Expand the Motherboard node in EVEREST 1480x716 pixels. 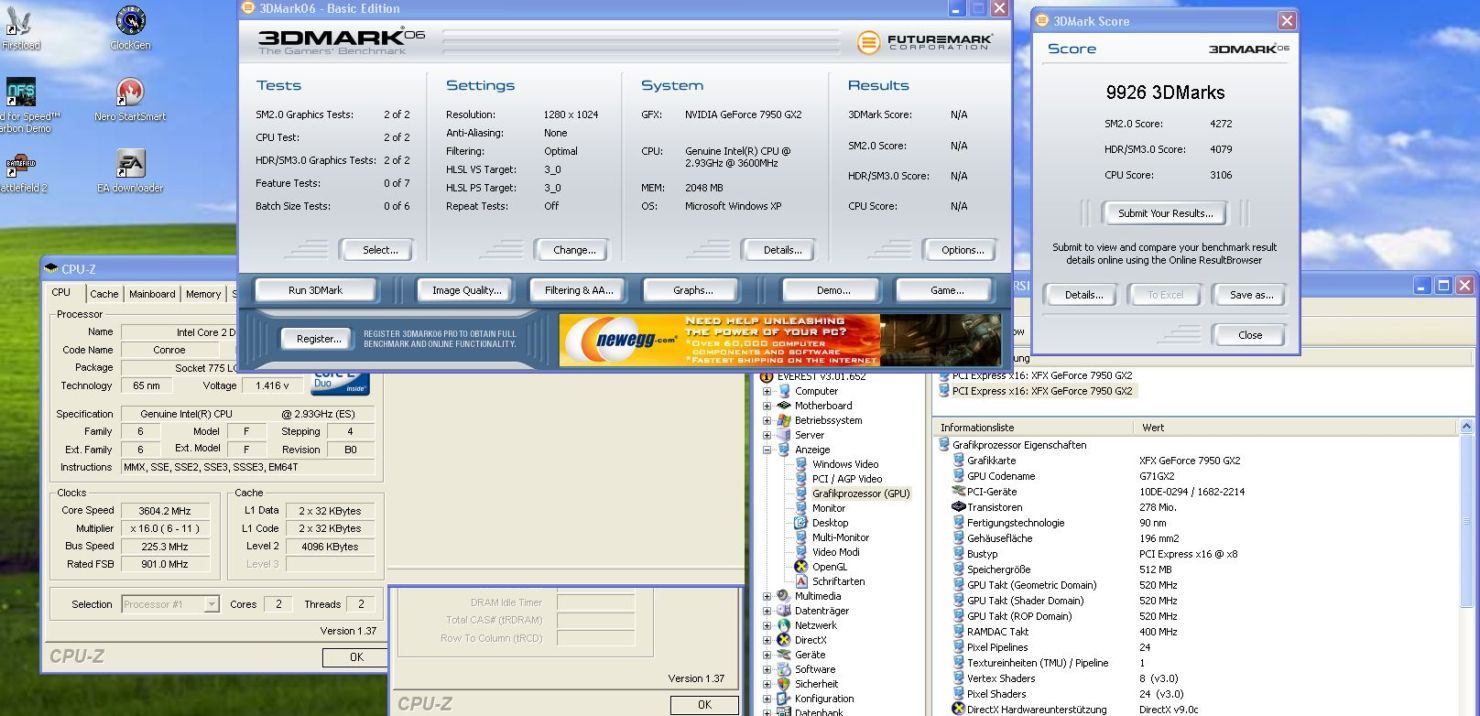pyautogui.click(x=768, y=406)
